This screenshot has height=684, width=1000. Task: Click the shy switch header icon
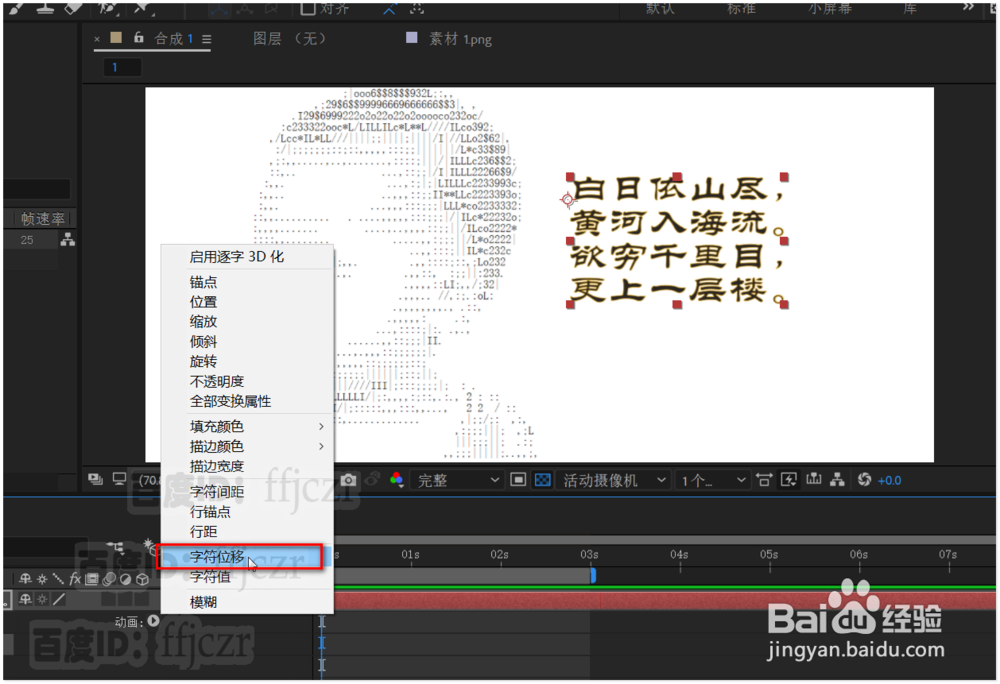click(x=26, y=579)
